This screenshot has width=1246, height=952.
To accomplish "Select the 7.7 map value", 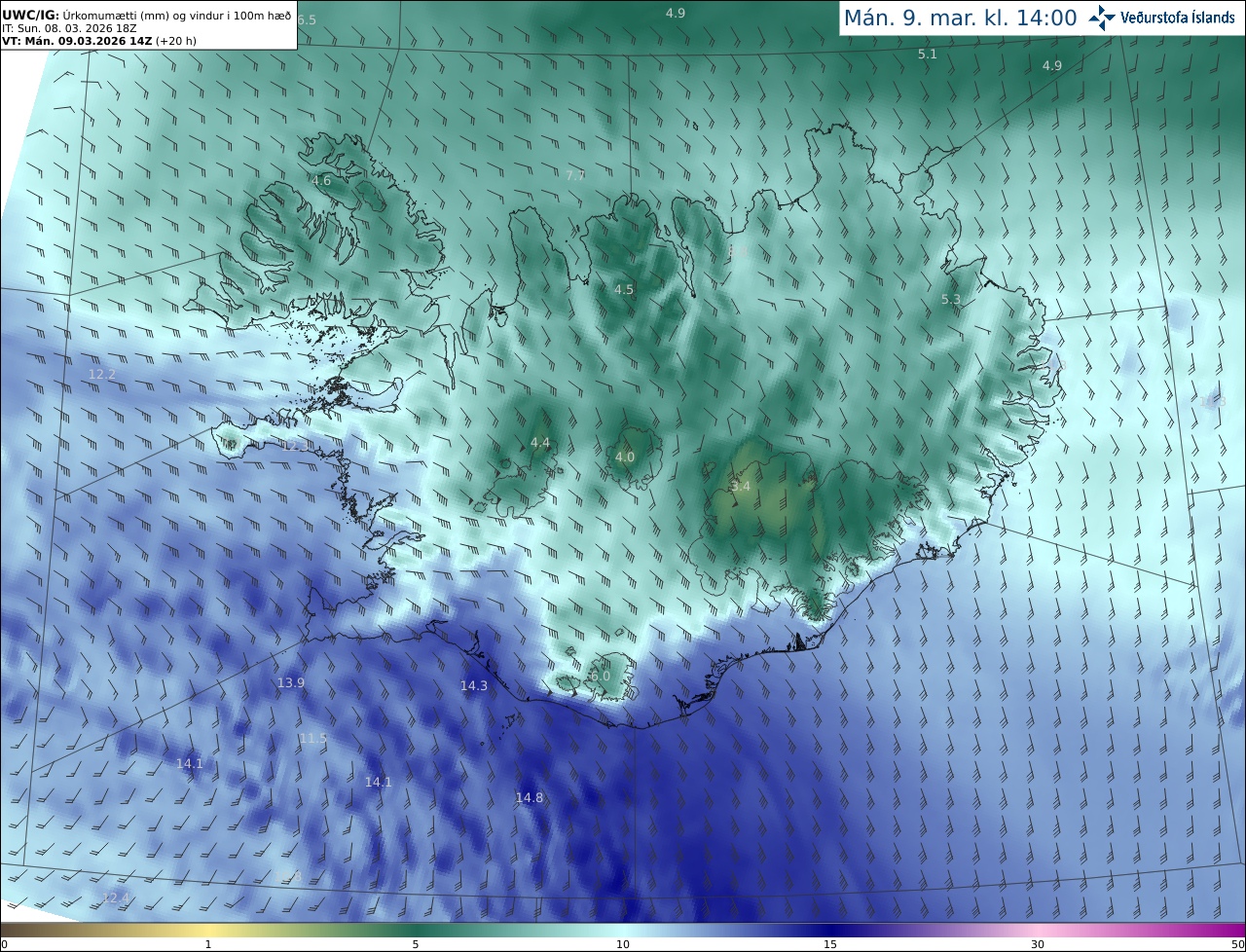I will point(575,176).
